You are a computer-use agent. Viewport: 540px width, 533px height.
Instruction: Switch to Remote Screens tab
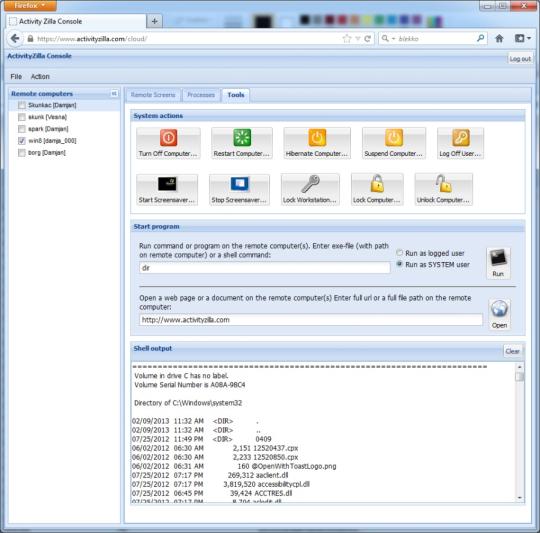click(153, 95)
